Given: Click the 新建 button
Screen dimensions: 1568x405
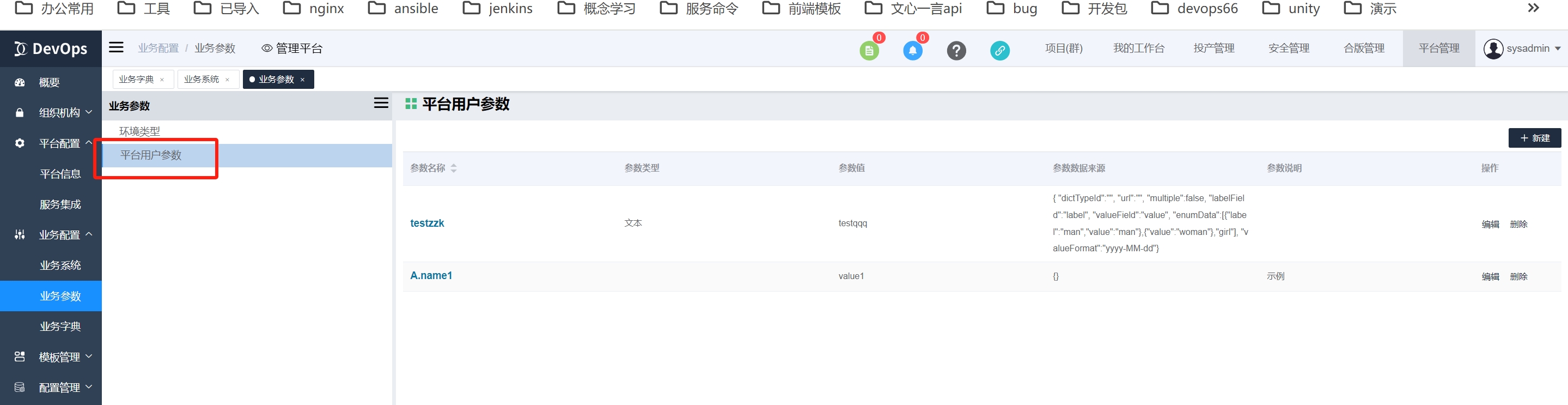Looking at the screenshot, I should point(1534,138).
